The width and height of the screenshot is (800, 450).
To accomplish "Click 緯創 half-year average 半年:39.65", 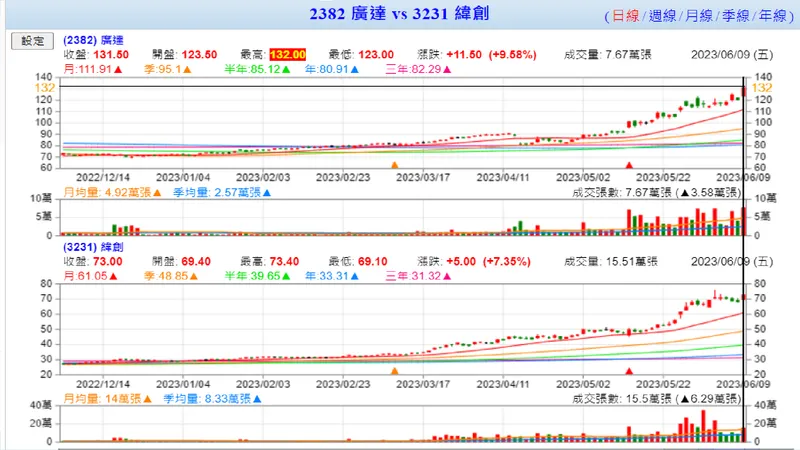I will click(258, 276).
